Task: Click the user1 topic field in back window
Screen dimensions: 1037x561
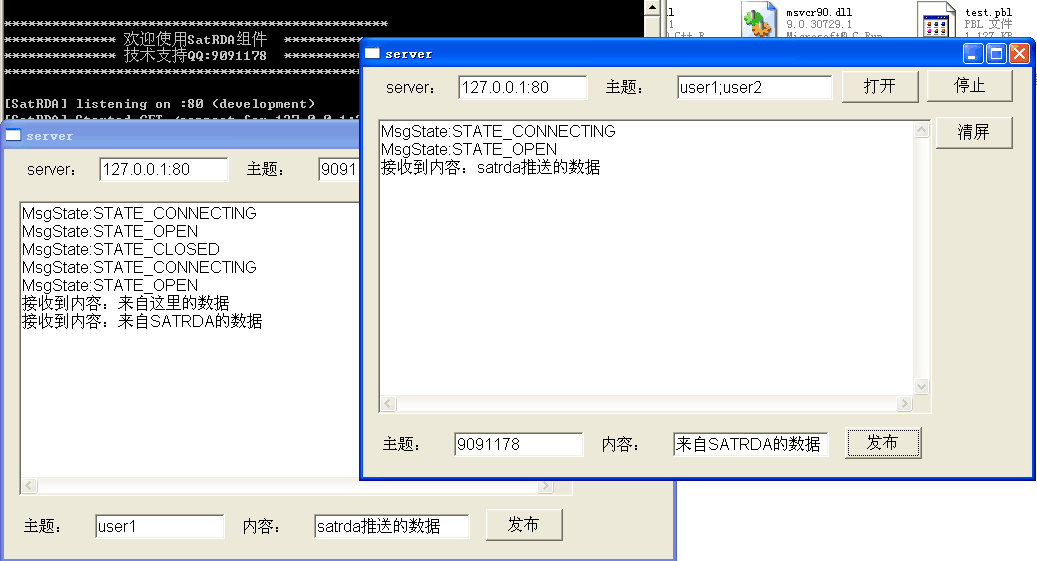Action: coord(159,526)
